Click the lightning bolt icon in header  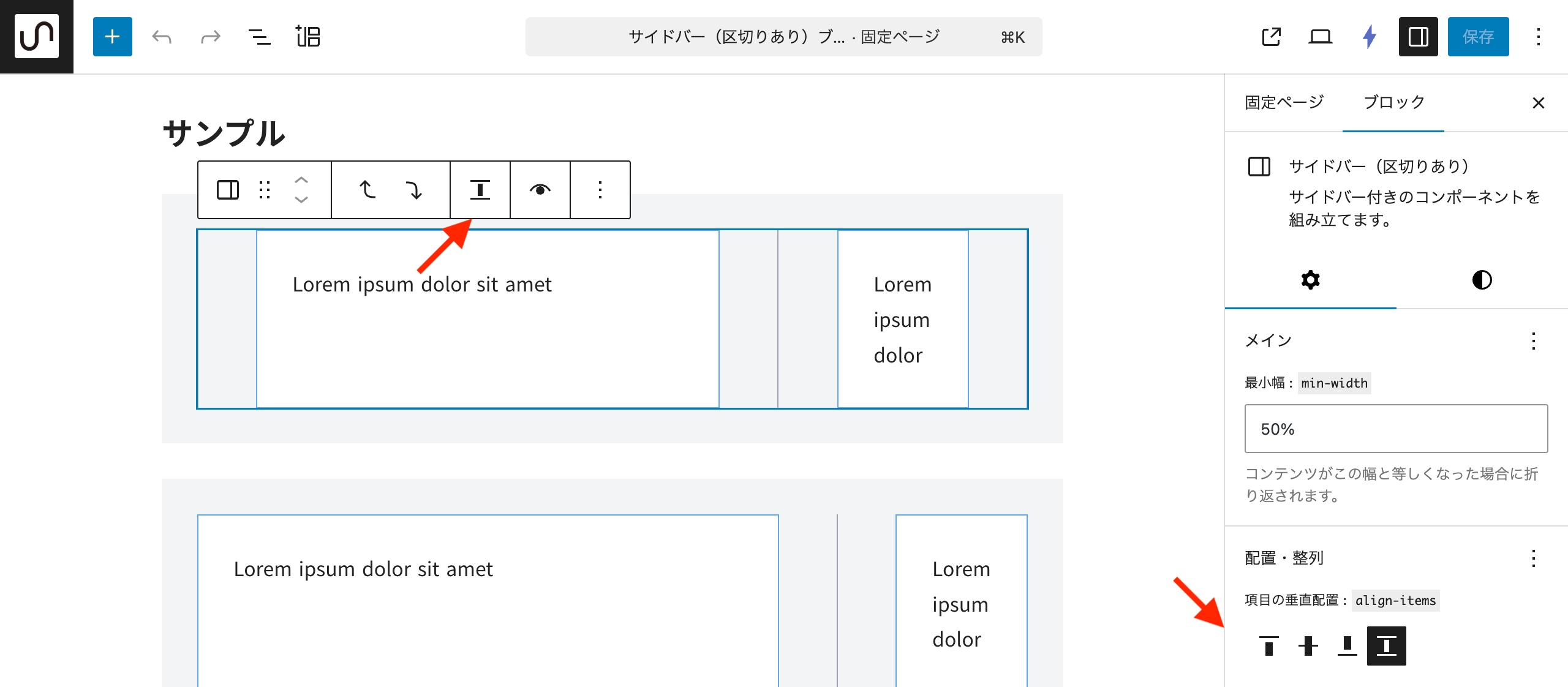[x=1370, y=37]
